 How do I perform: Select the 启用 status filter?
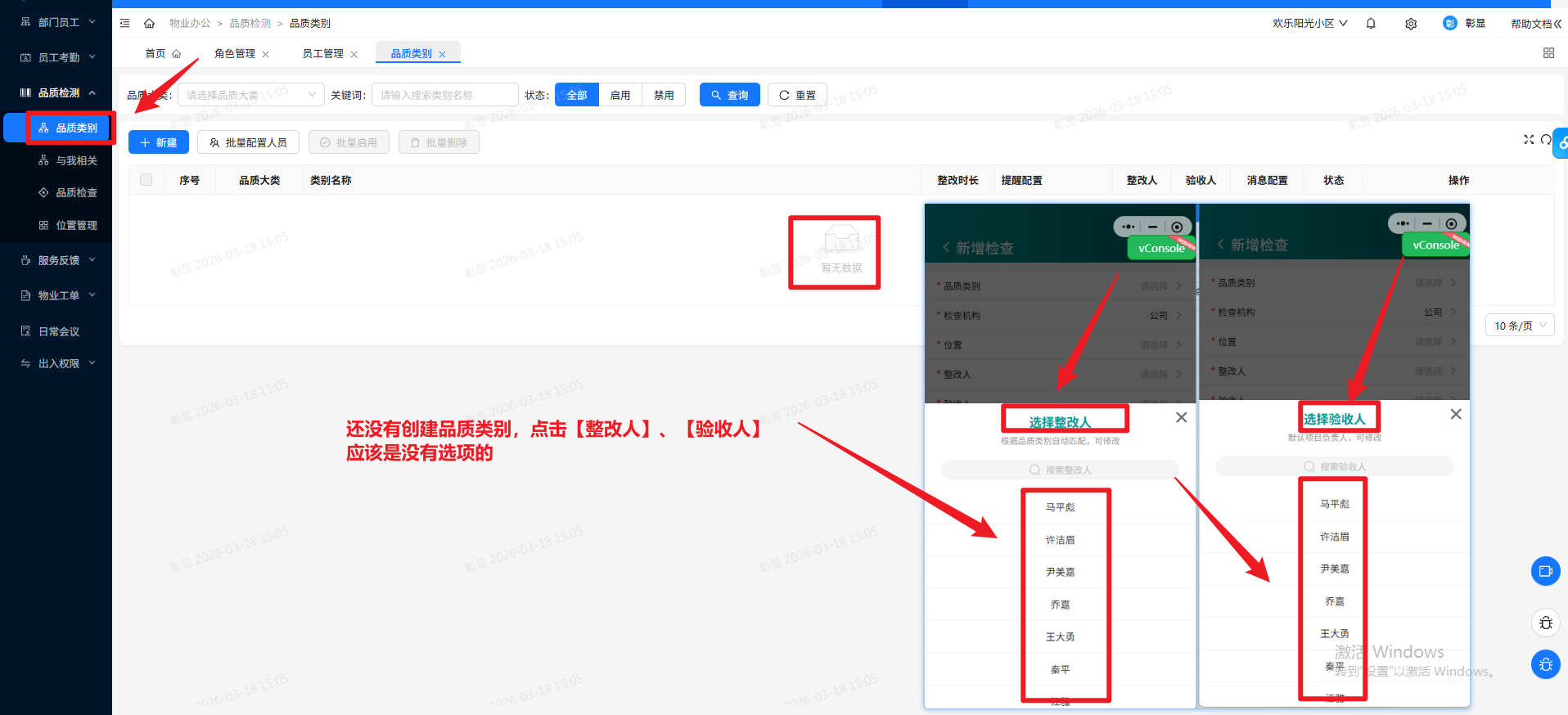tap(620, 95)
